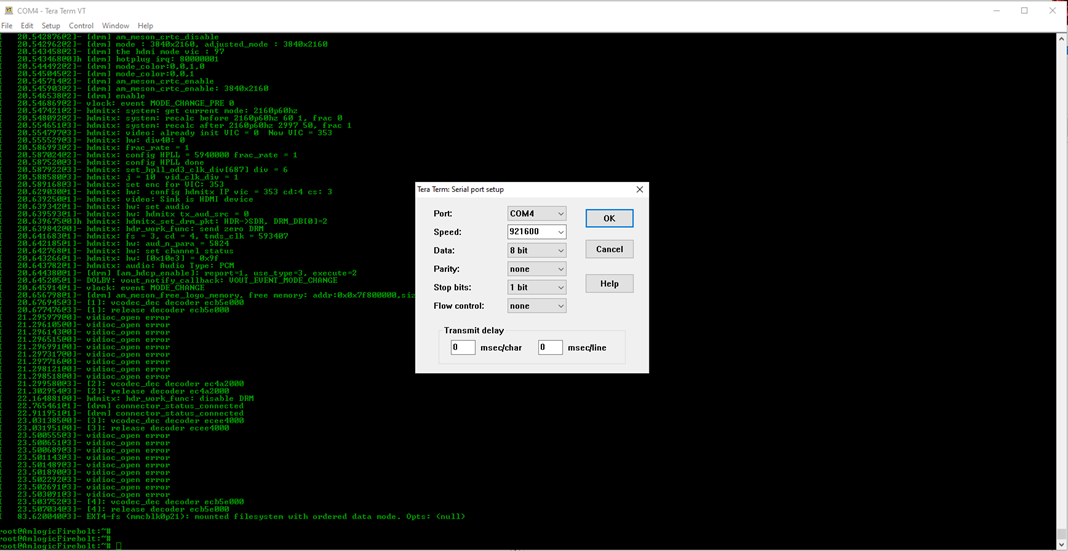The height and width of the screenshot is (551, 1068).
Task: Minimize the Tera Term window
Action: [995, 10]
